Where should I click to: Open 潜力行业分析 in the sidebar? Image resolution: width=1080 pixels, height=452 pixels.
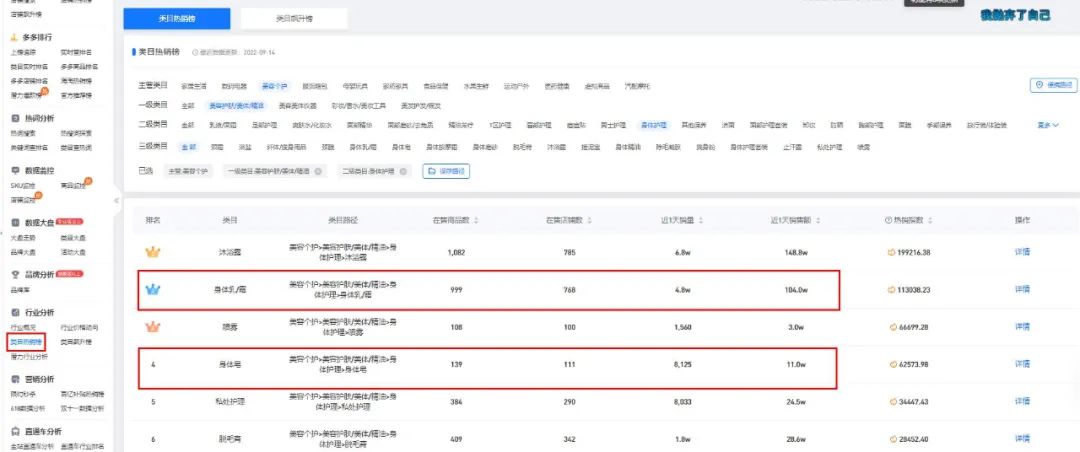tap(30, 357)
